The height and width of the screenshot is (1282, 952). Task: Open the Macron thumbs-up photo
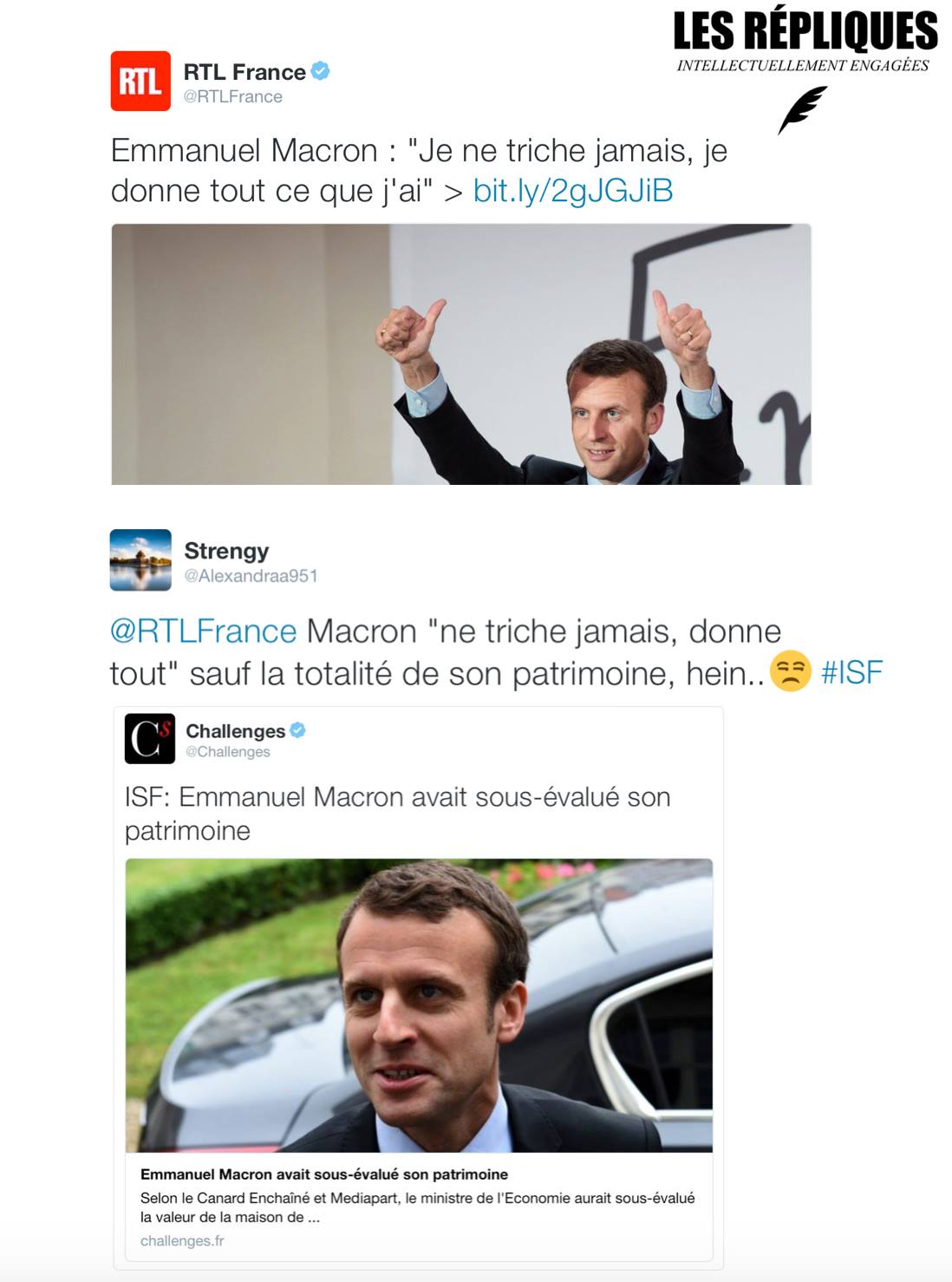tap(461, 354)
